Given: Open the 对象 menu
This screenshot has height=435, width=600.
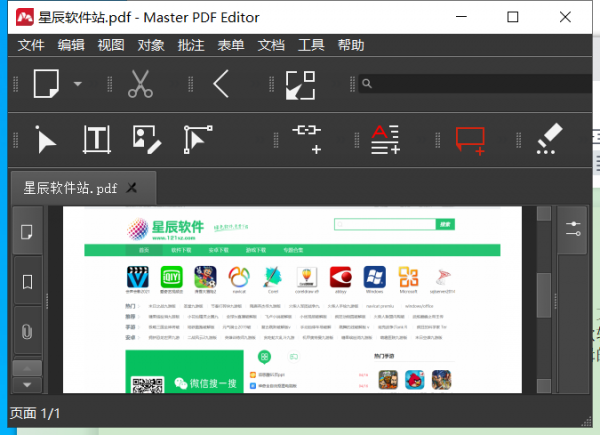Looking at the screenshot, I should point(151,45).
